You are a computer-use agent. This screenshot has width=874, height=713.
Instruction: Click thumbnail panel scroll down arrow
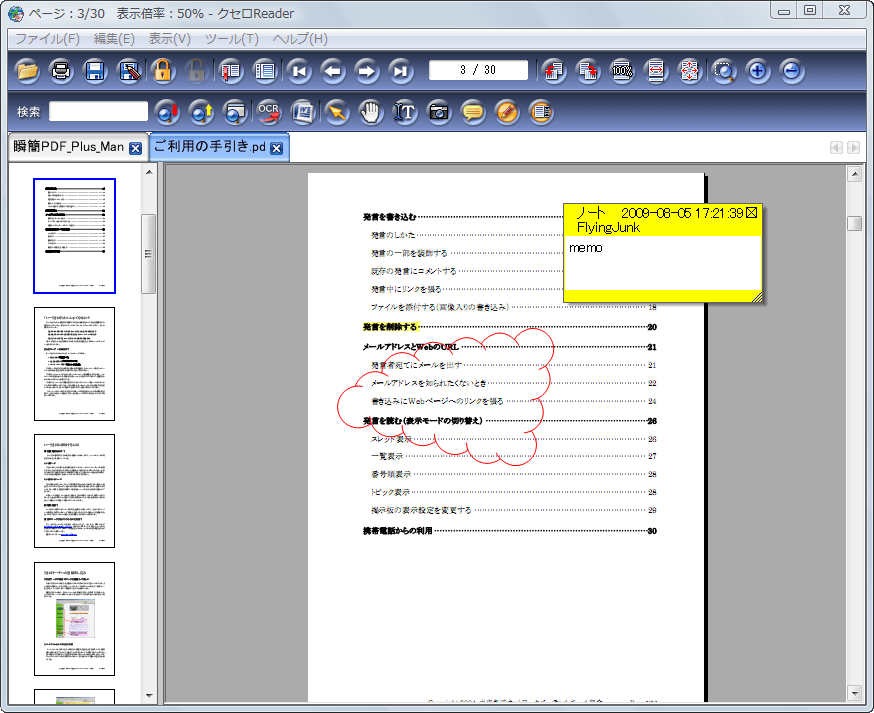pos(149,696)
